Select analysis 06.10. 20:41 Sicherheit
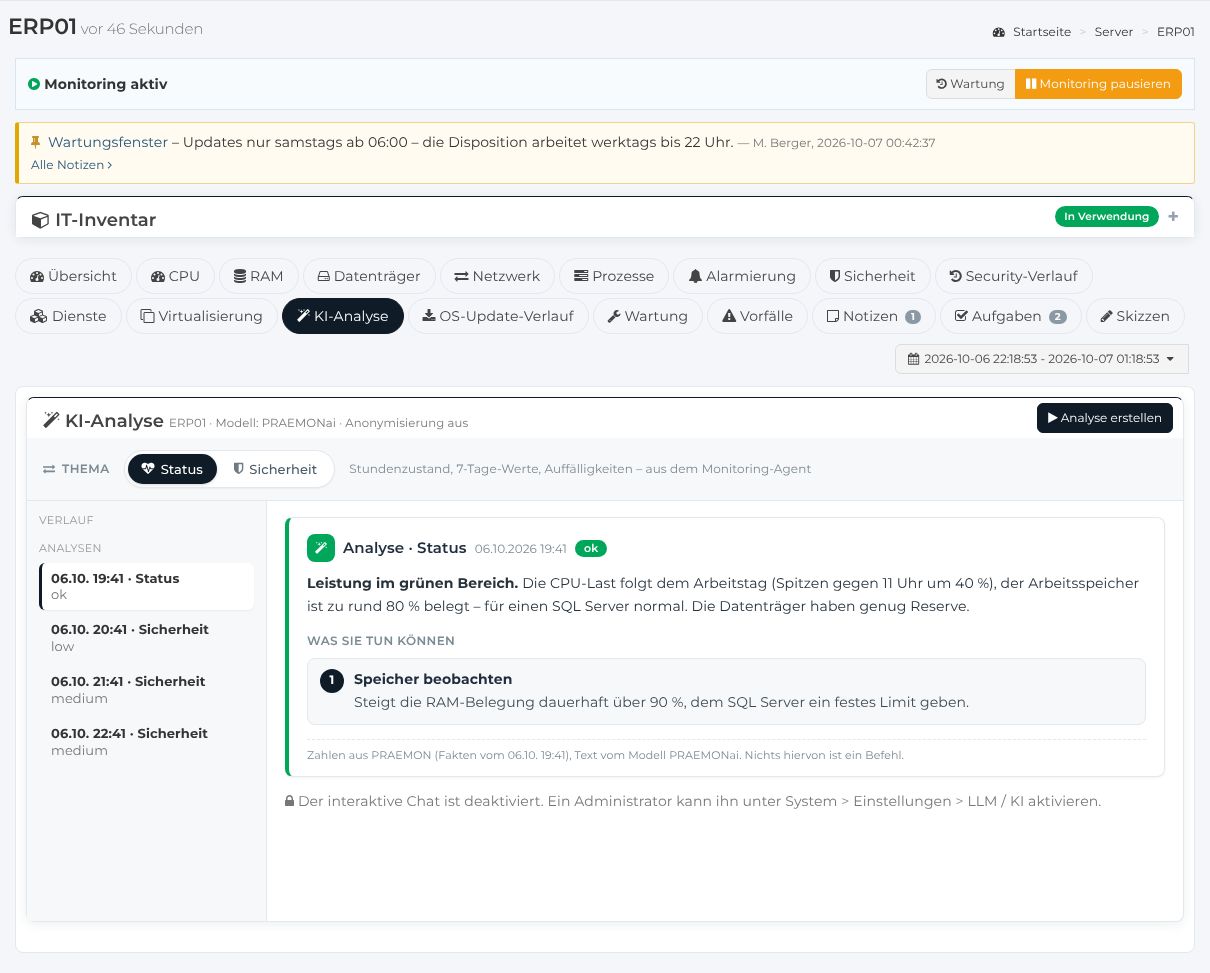 pyautogui.click(x=146, y=638)
